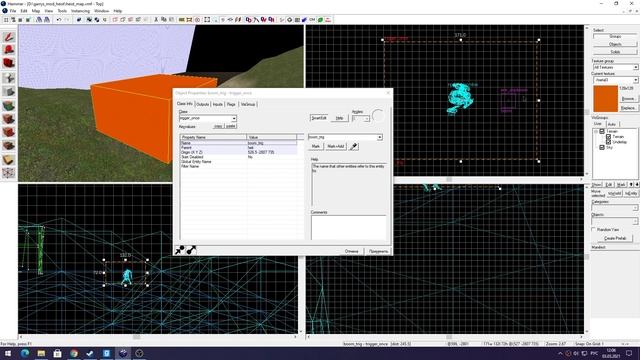Click the orange current texture preview
The image size is (640, 360).
click(605, 99)
